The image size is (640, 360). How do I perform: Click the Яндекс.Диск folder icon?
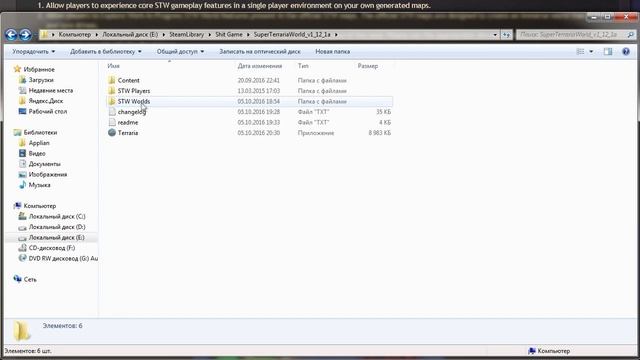[22, 101]
